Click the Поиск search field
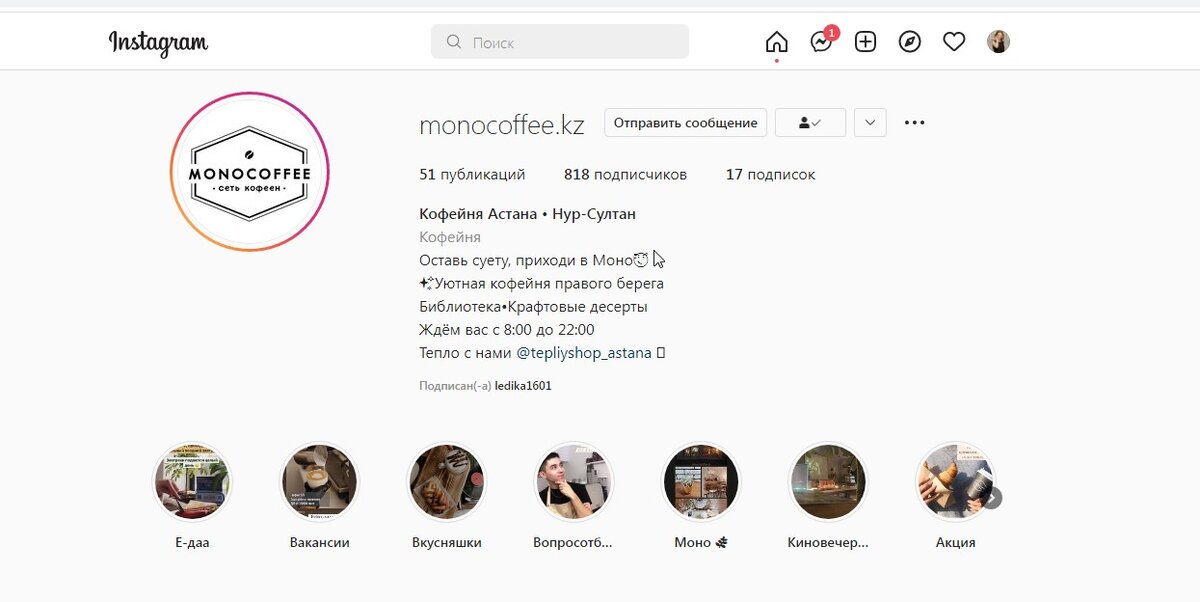 pyautogui.click(x=560, y=42)
